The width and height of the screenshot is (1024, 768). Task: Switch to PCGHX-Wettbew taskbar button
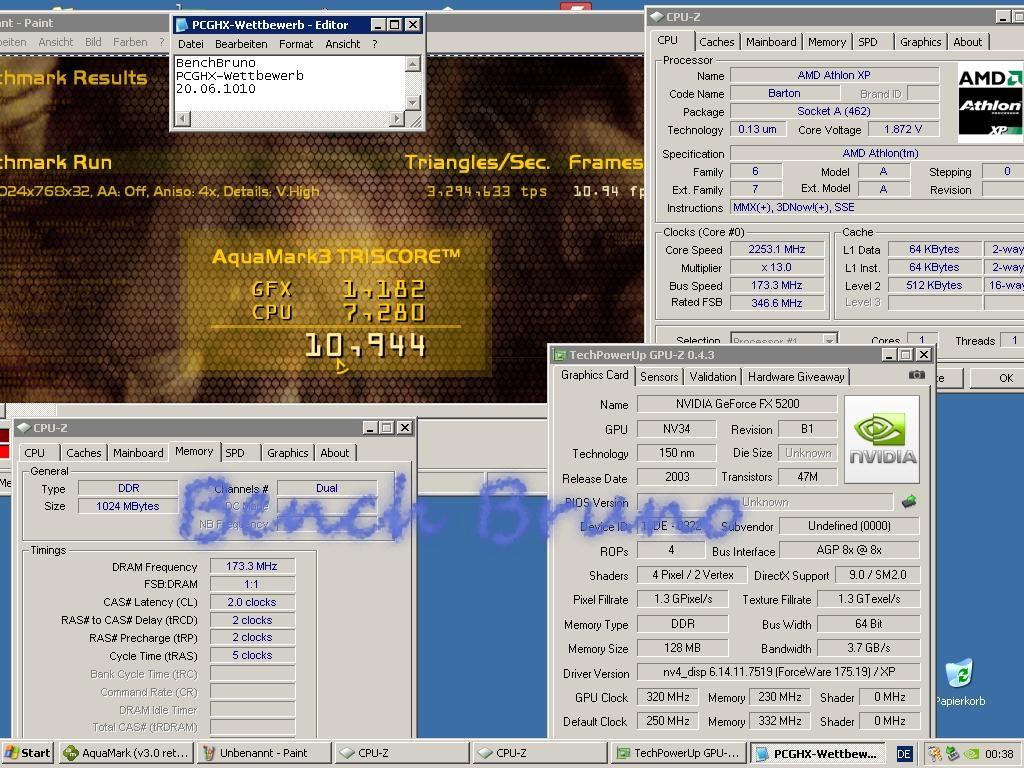[x=817, y=754]
